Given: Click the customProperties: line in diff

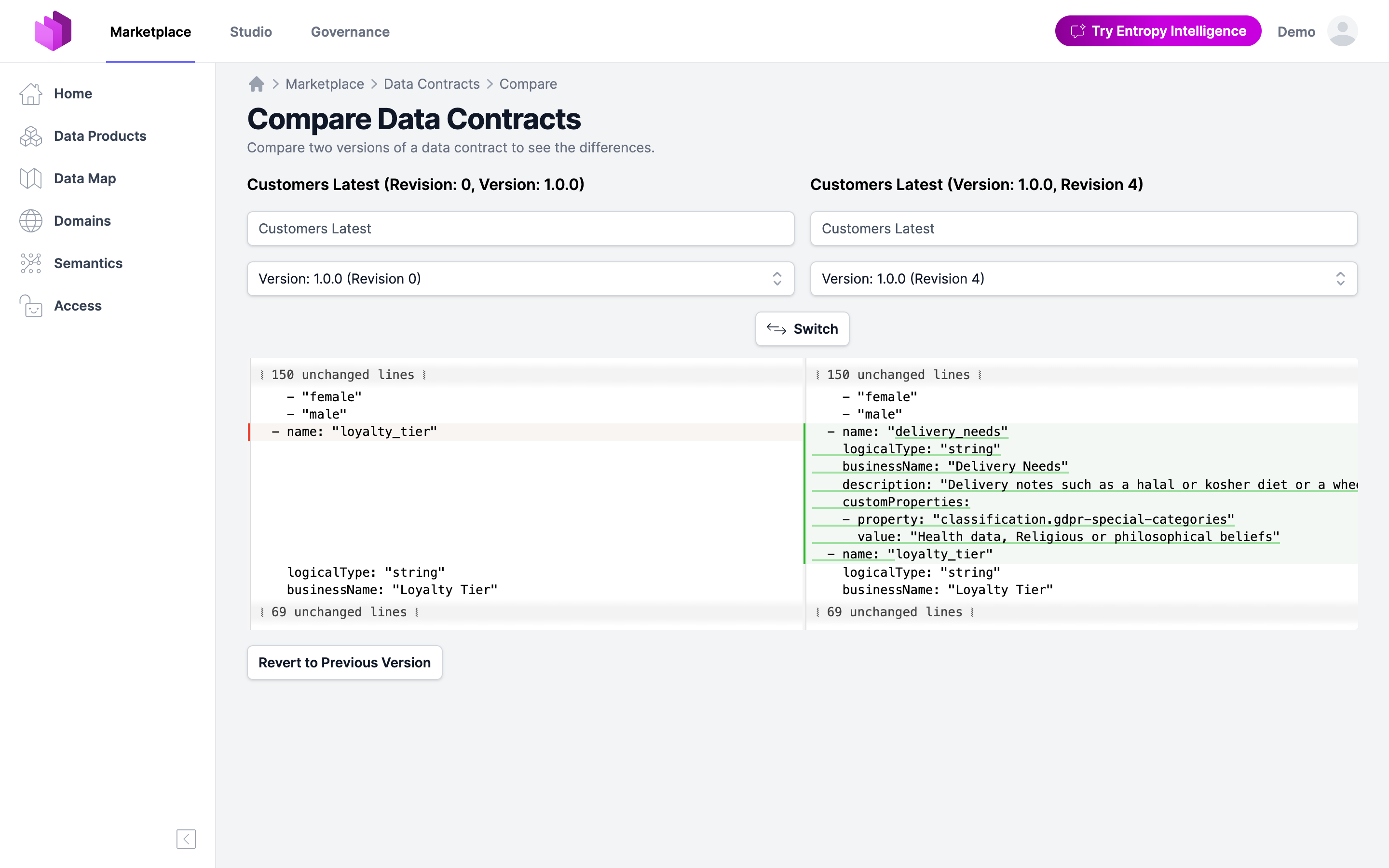Looking at the screenshot, I should point(906,502).
